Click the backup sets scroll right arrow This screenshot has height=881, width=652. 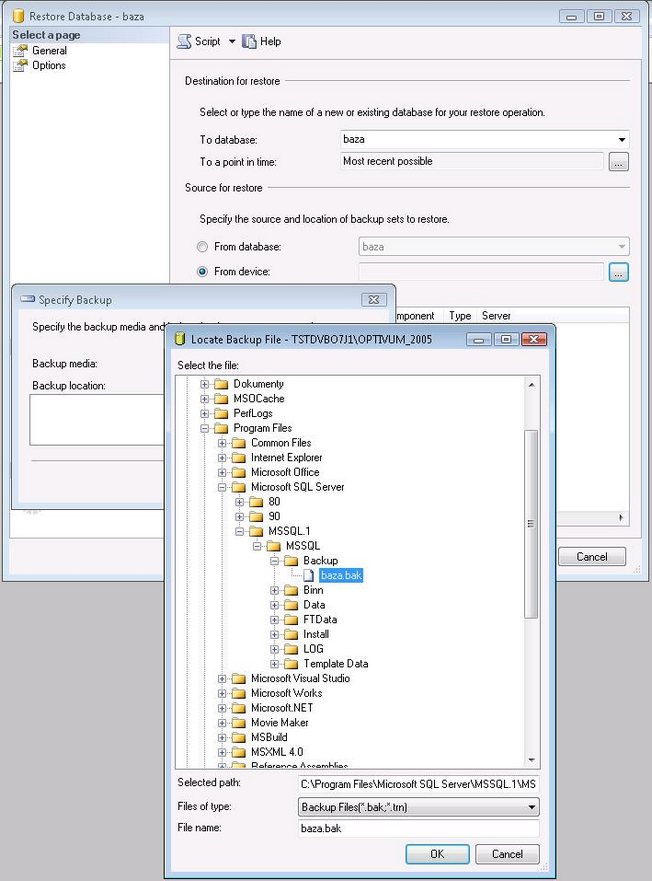tap(621, 517)
